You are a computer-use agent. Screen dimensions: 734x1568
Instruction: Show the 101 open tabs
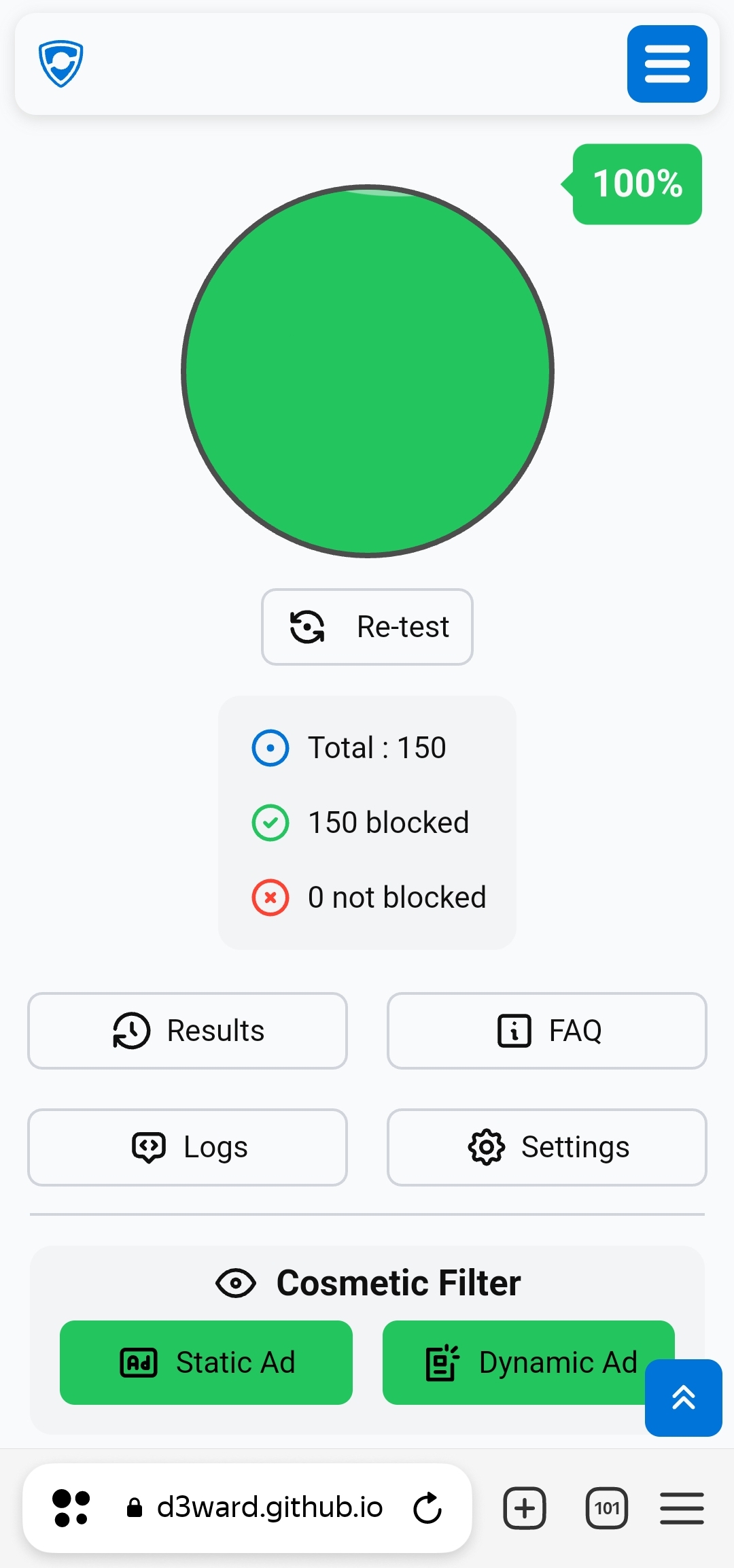pos(607,1508)
